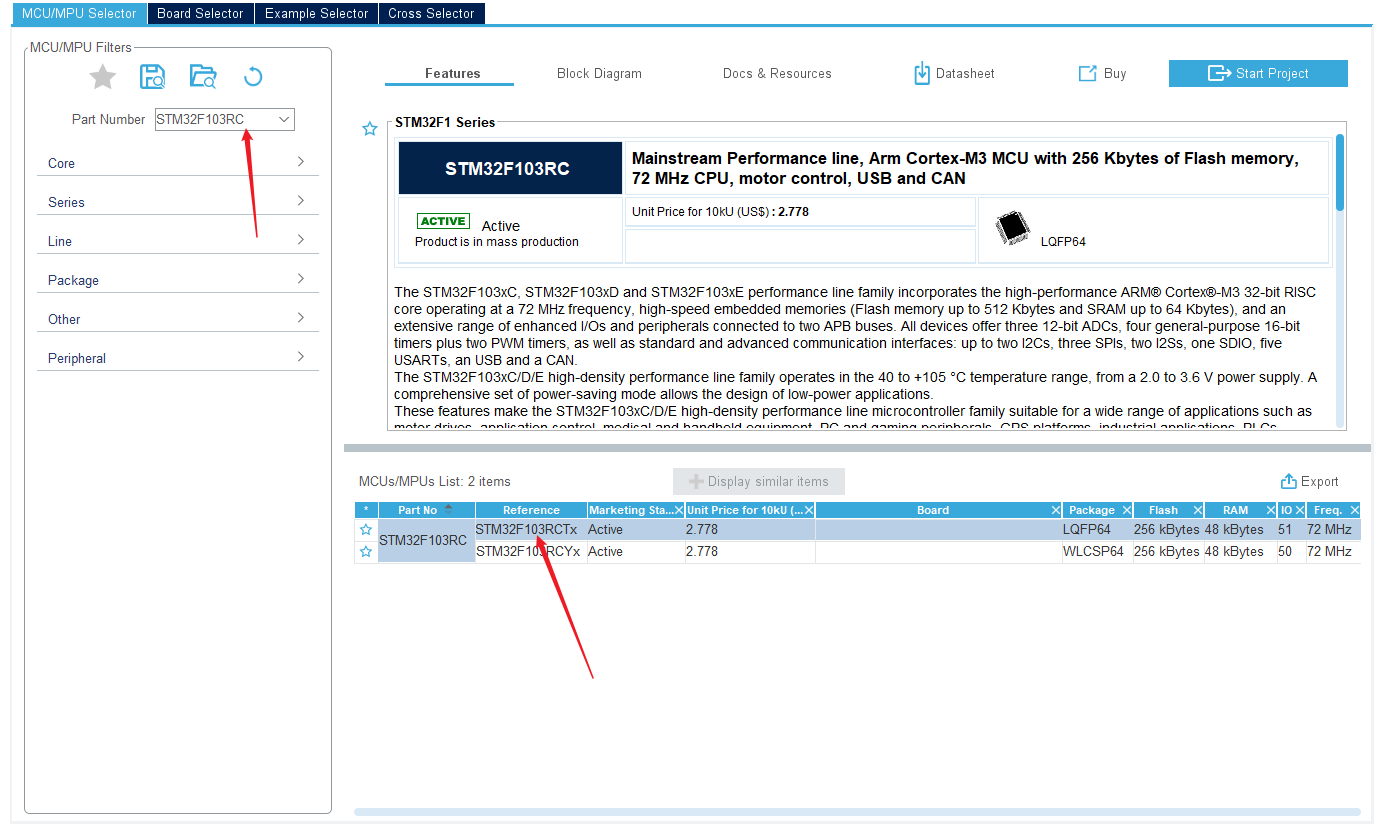
Task: Select STM32F103RCTx reference cell
Action: click(530, 529)
